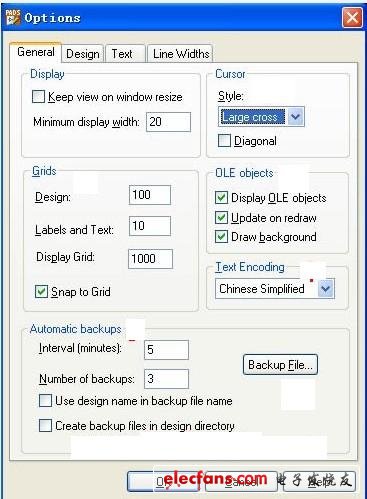The image size is (367, 499).
Task: Switch to the Design tab
Action: [83, 54]
